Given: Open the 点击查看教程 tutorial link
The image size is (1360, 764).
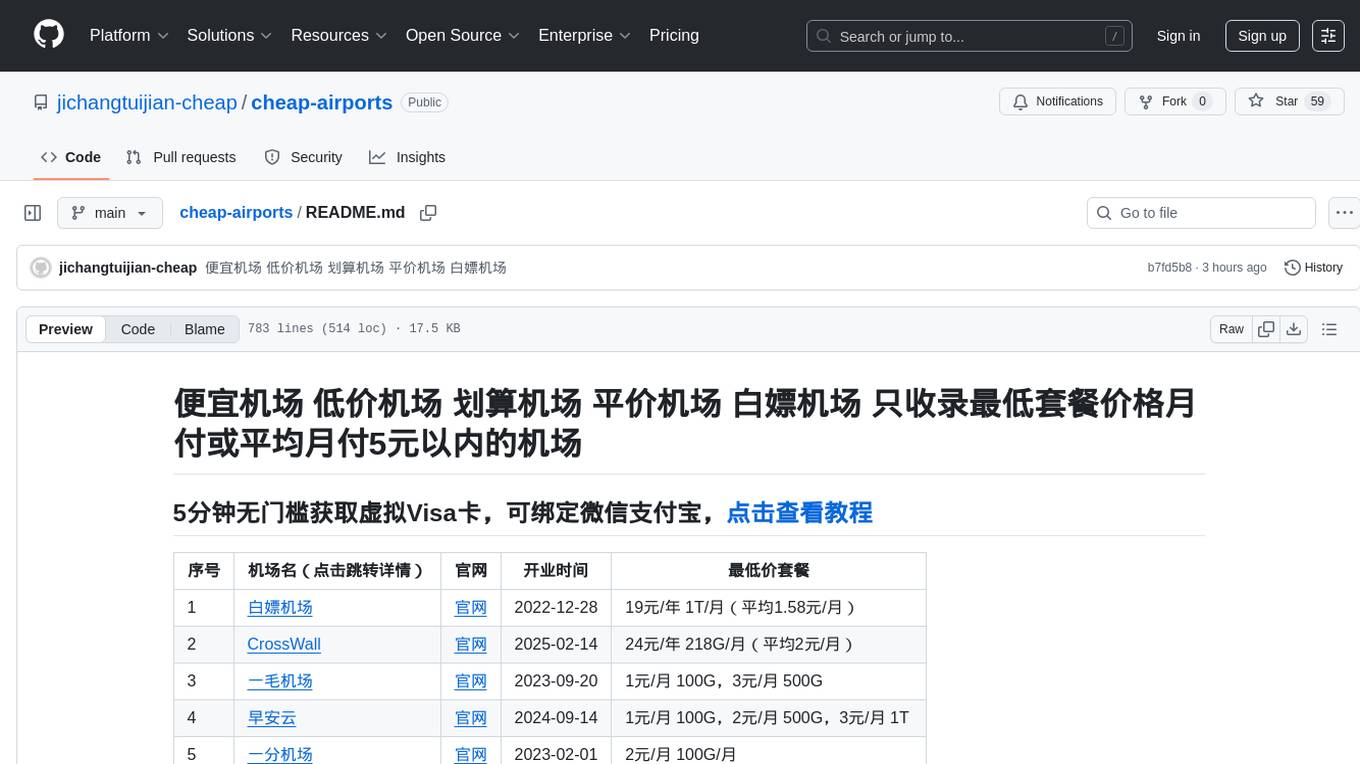Looking at the screenshot, I should [x=799, y=513].
